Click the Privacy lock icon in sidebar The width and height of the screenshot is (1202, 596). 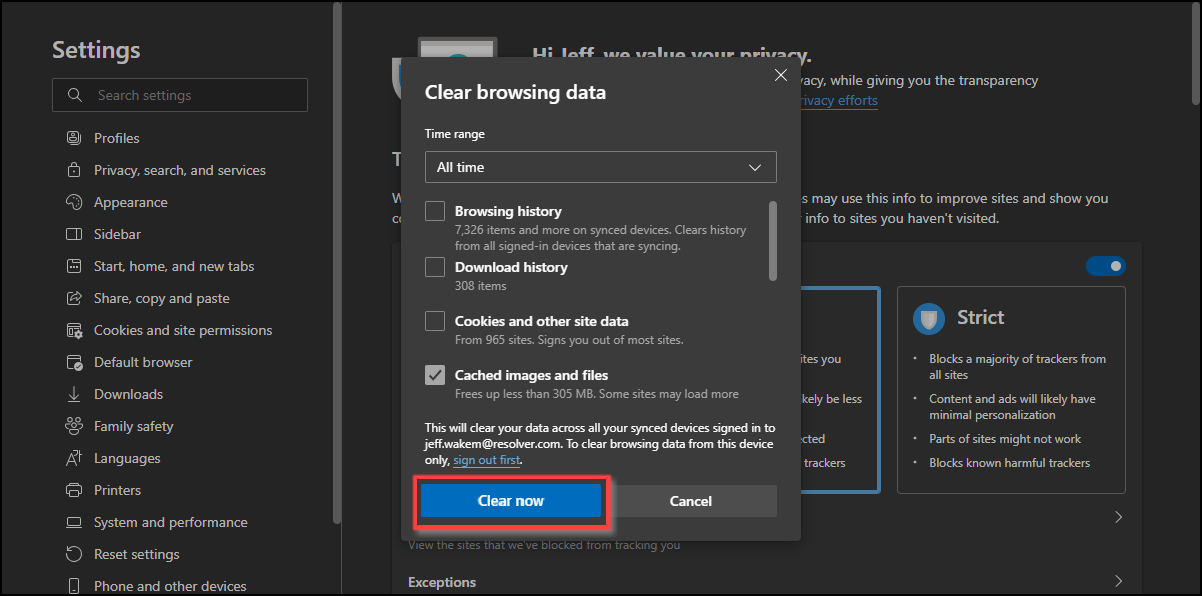[x=73, y=170]
